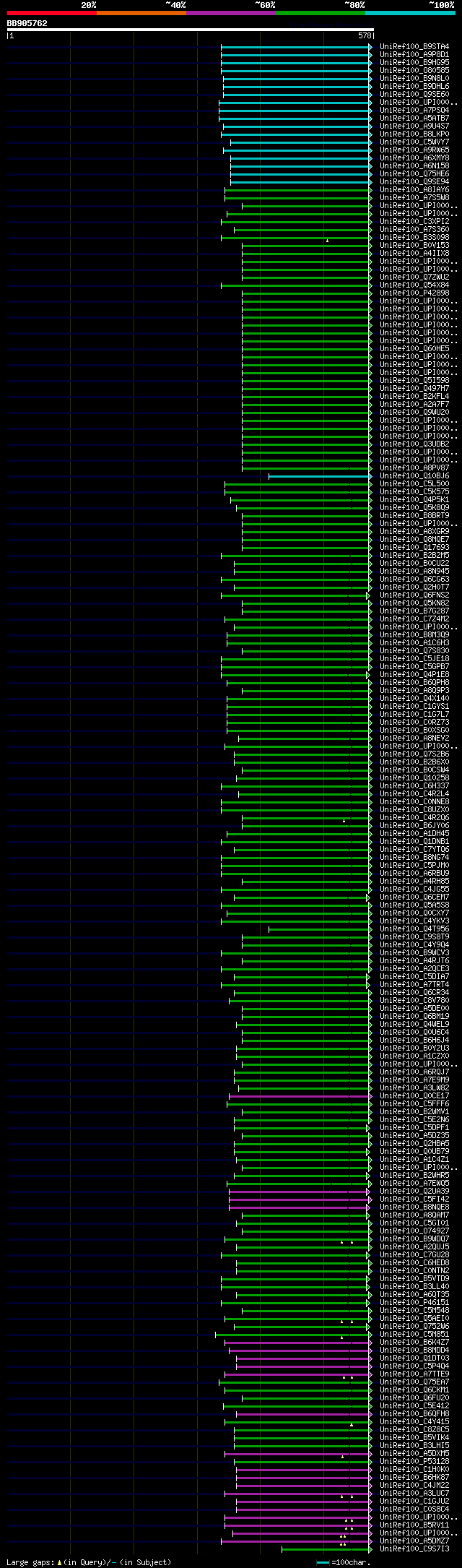Image resolution: width=462 pixels, height=1568 pixels.
Task: Click the UniRef100_B8BRT9 entry
Action: tap(414, 516)
